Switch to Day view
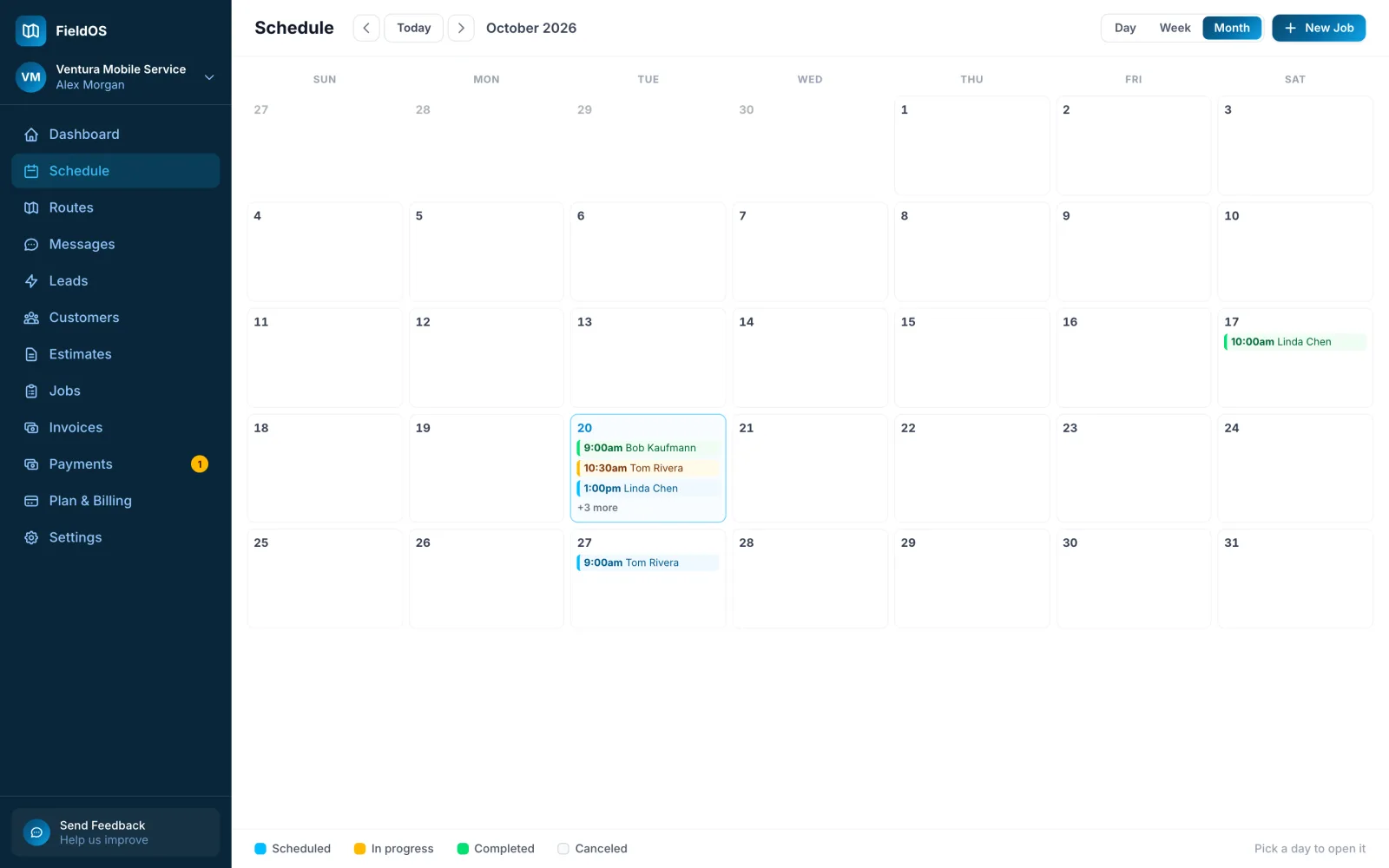 pos(1125,28)
